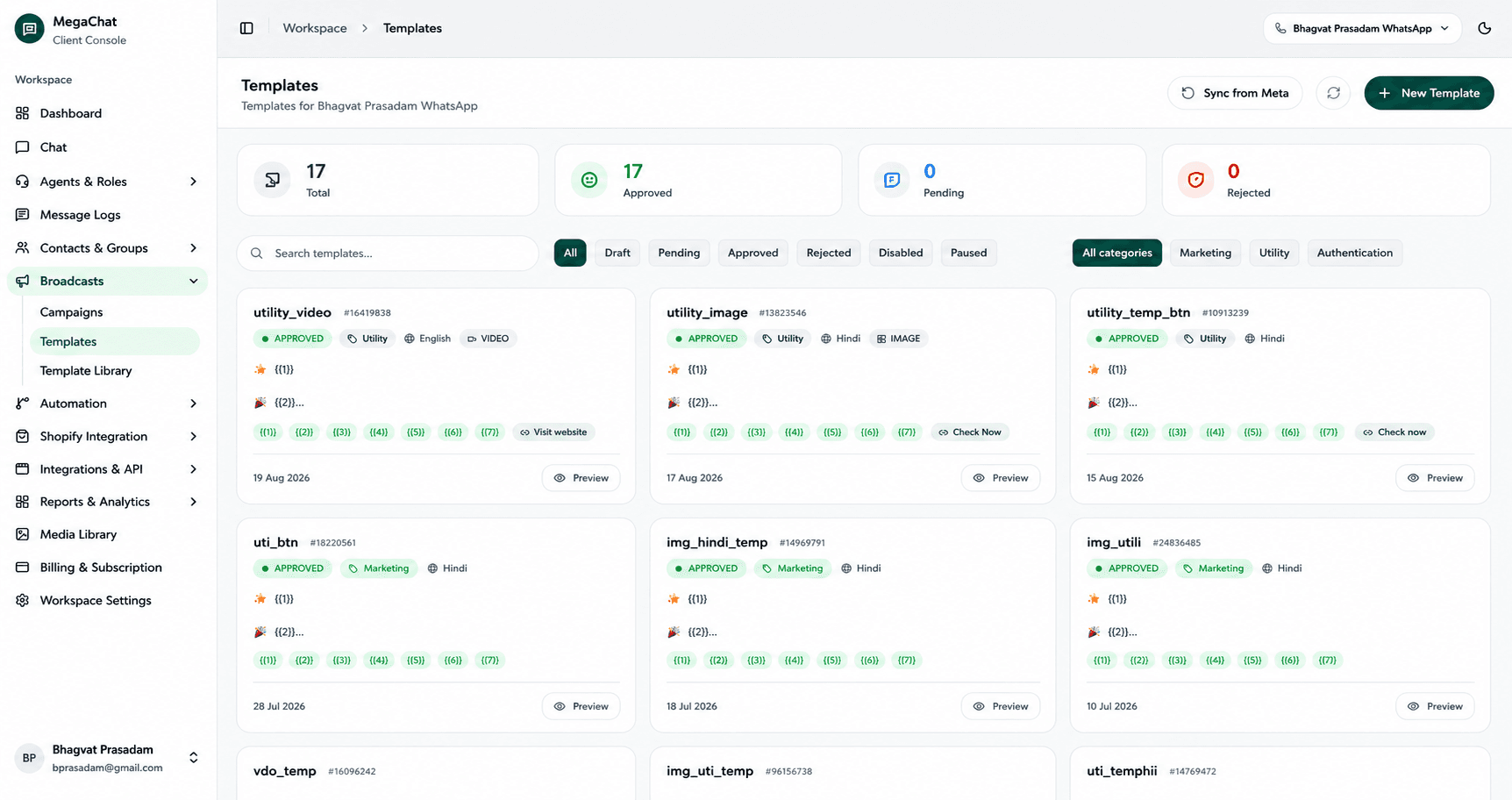Collapse the Broadcasts section chevron
The image size is (1512, 800).
coord(193,281)
